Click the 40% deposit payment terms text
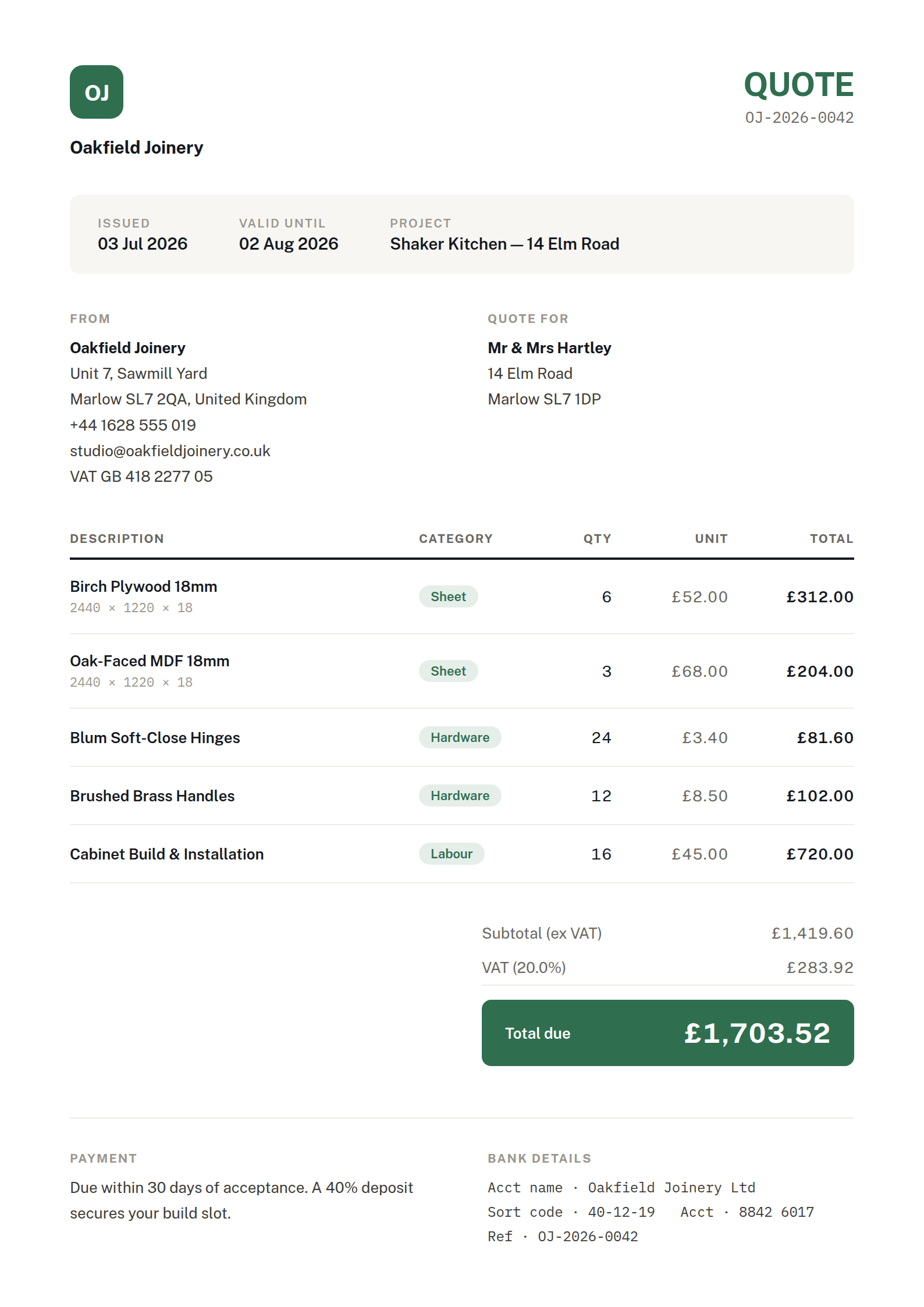Viewport: 924px width, 1307px height. click(241, 1201)
